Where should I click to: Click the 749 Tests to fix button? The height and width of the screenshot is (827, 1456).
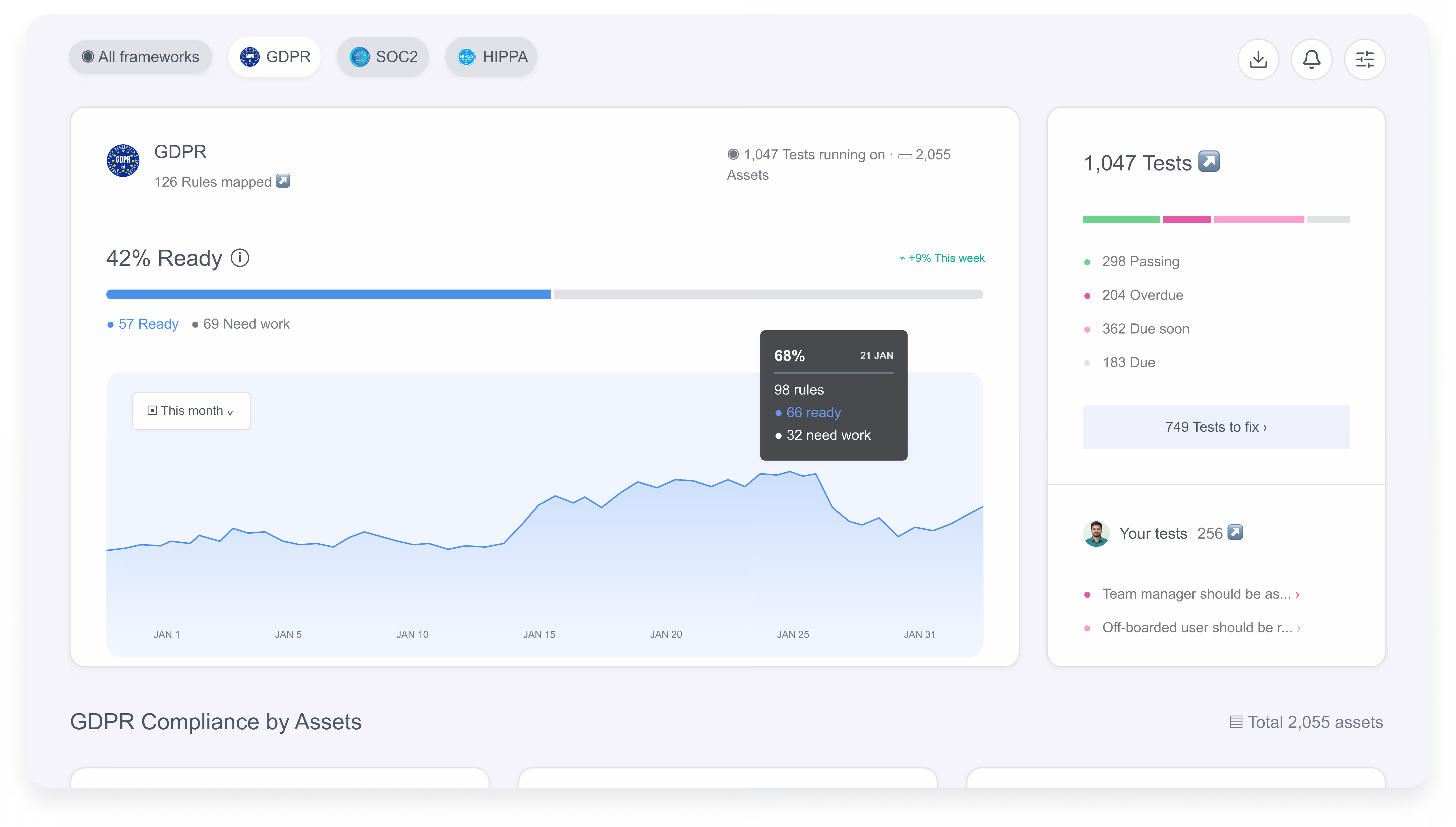coord(1216,427)
